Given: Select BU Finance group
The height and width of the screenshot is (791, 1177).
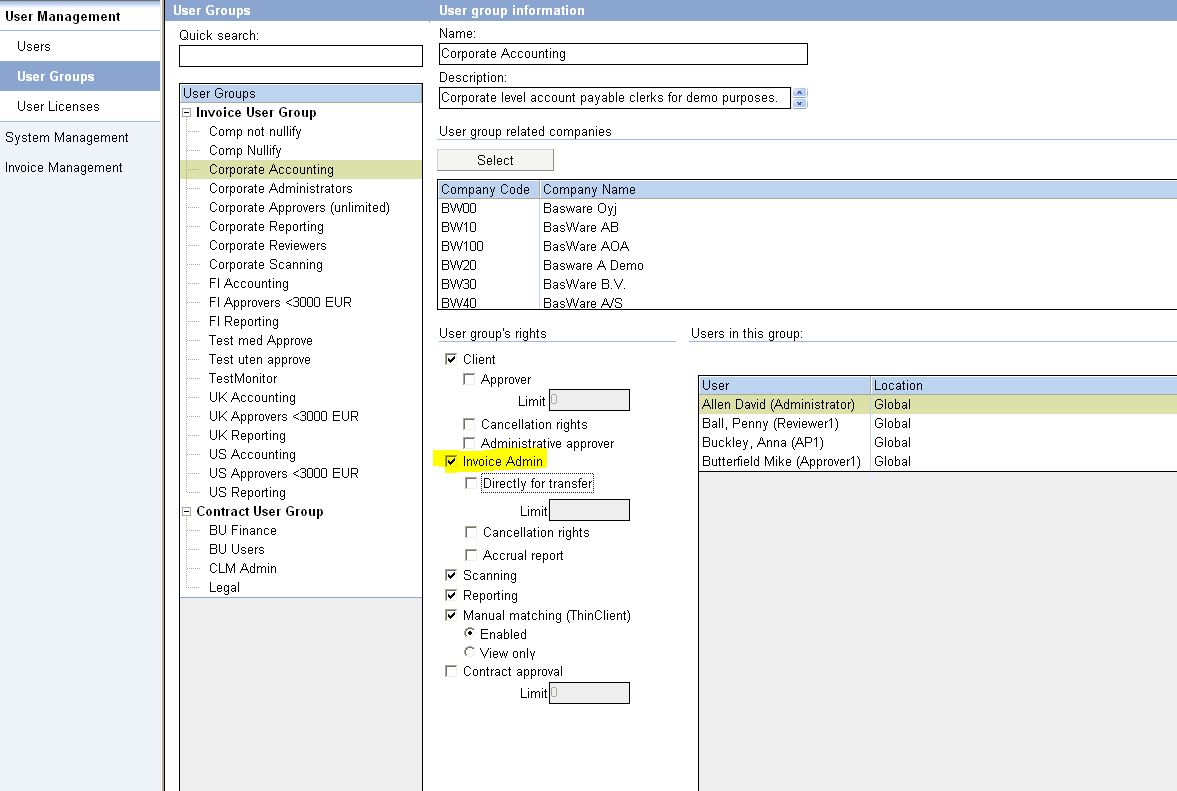Looking at the screenshot, I should tap(242, 531).
